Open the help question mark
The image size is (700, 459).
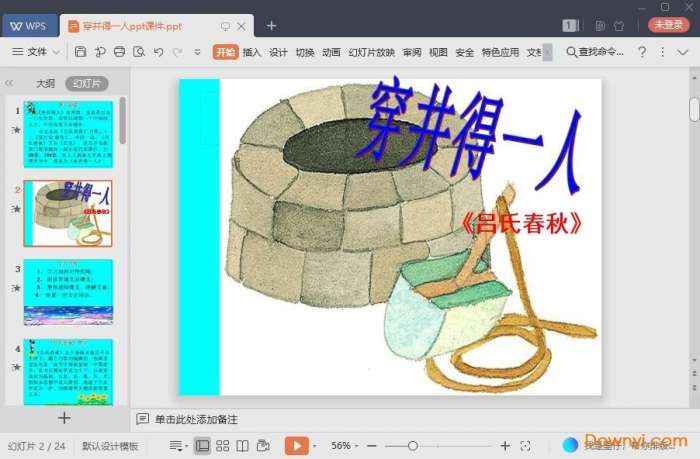pos(642,52)
